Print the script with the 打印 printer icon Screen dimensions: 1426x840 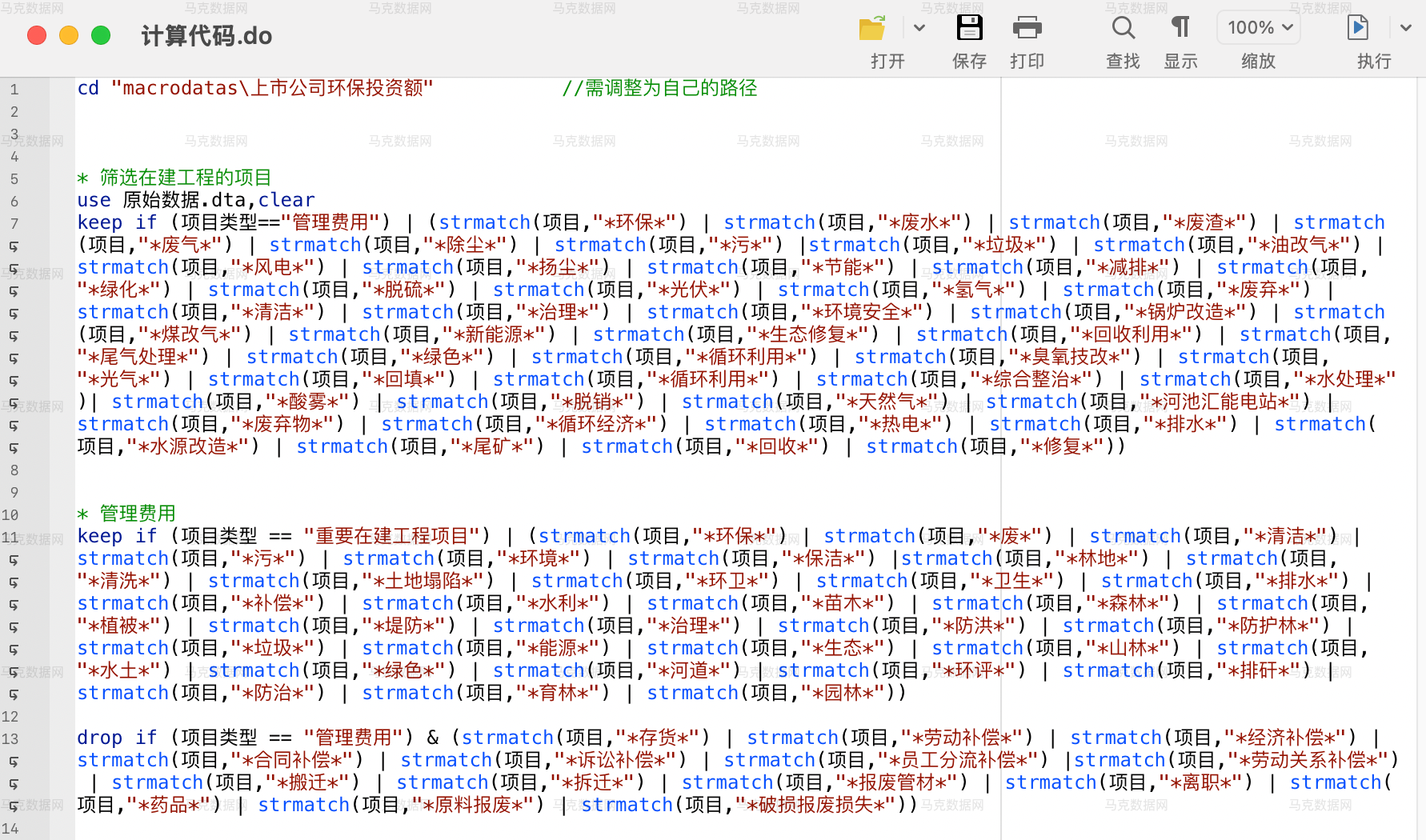coord(1027,27)
